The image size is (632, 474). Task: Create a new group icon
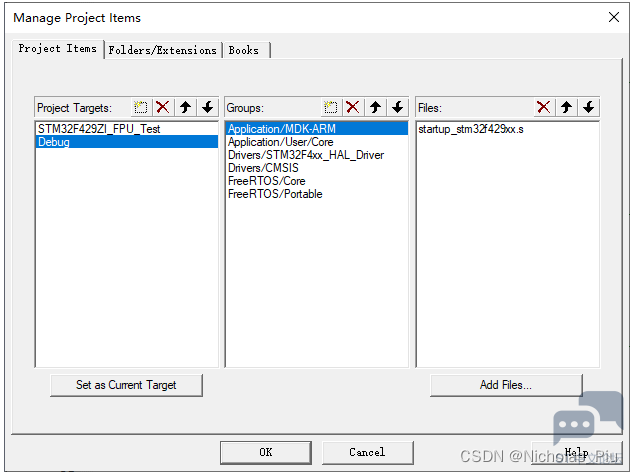click(x=331, y=107)
